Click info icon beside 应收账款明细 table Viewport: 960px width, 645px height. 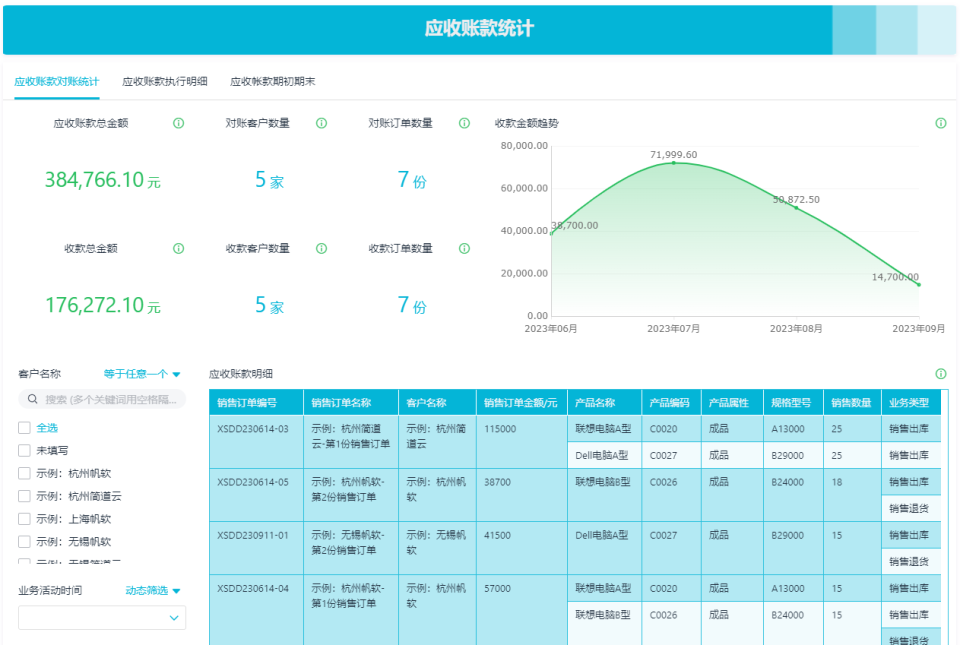[x=940, y=372]
